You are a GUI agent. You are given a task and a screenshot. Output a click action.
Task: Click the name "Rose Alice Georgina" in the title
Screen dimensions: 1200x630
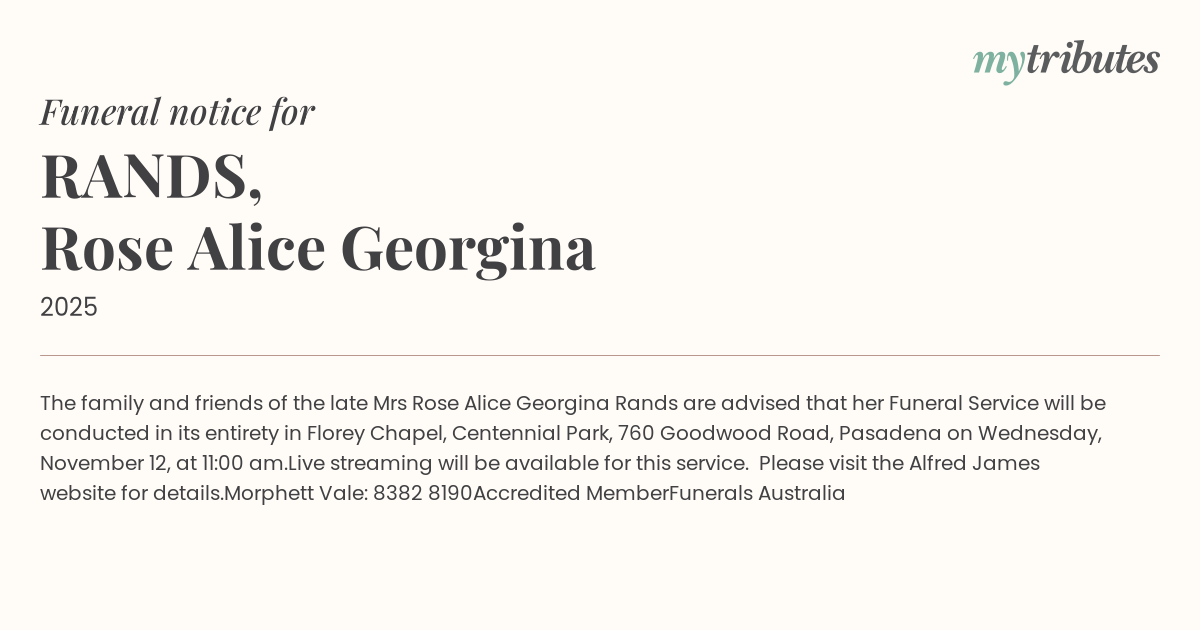pos(318,247)
